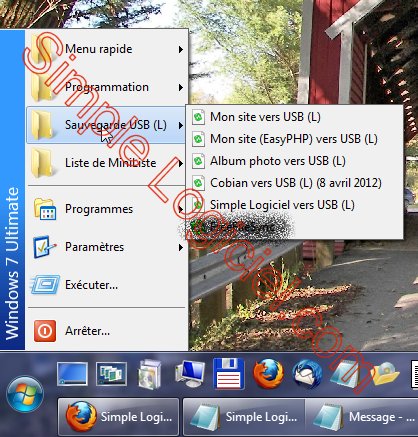Expand the Menu rapide submenu arrow
The image size is (418, 437).
click(181, 50)
